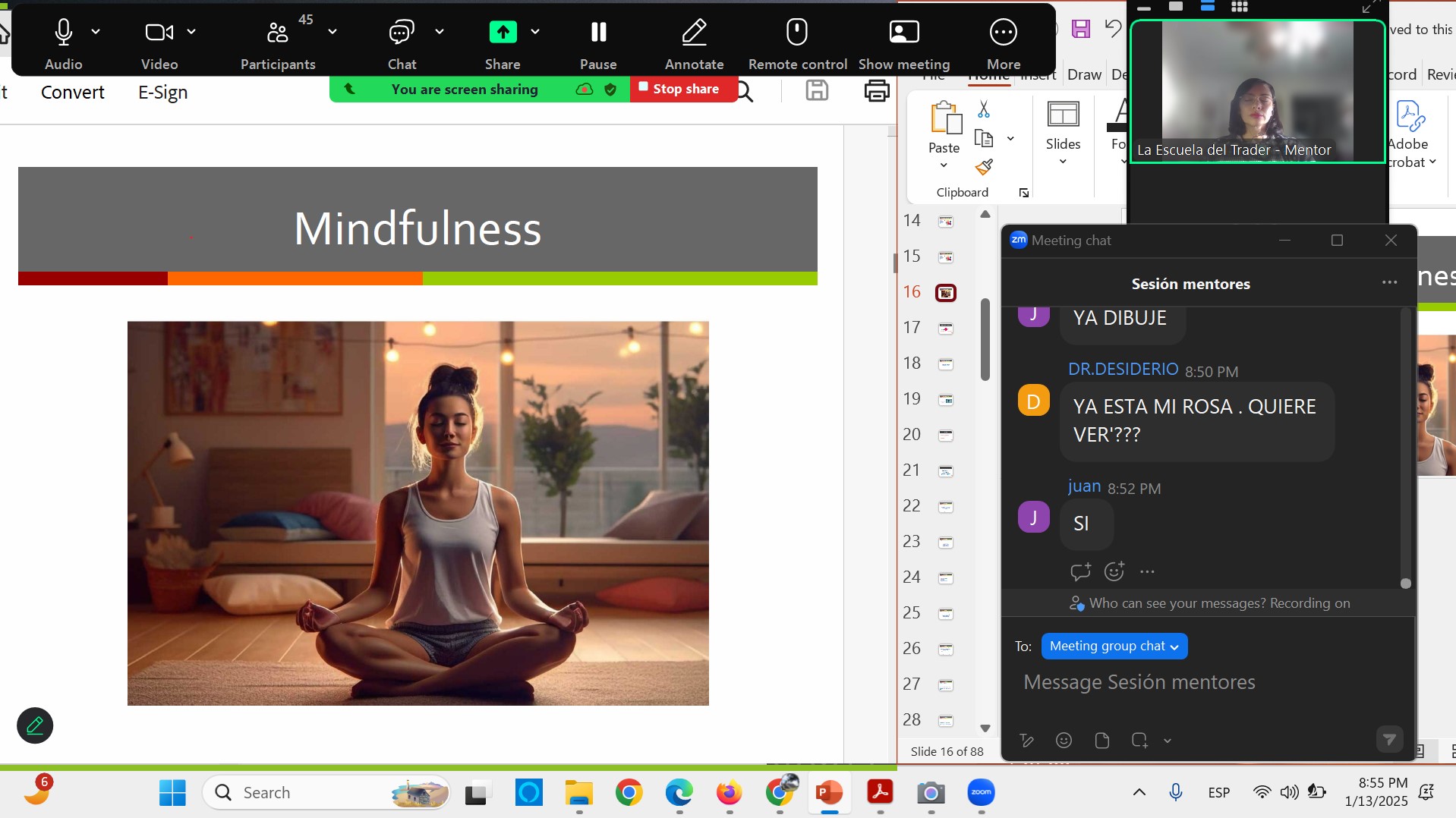Click the red Stop share button
Viewport: 1456px width, 818px height.
[679, 89]
